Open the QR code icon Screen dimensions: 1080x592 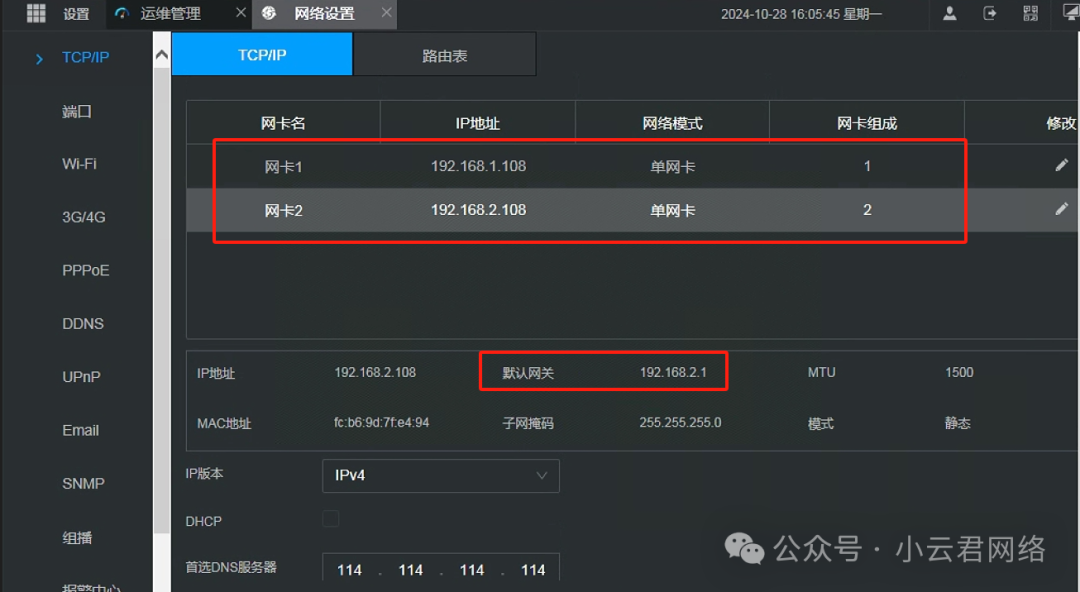point(1030,13)
